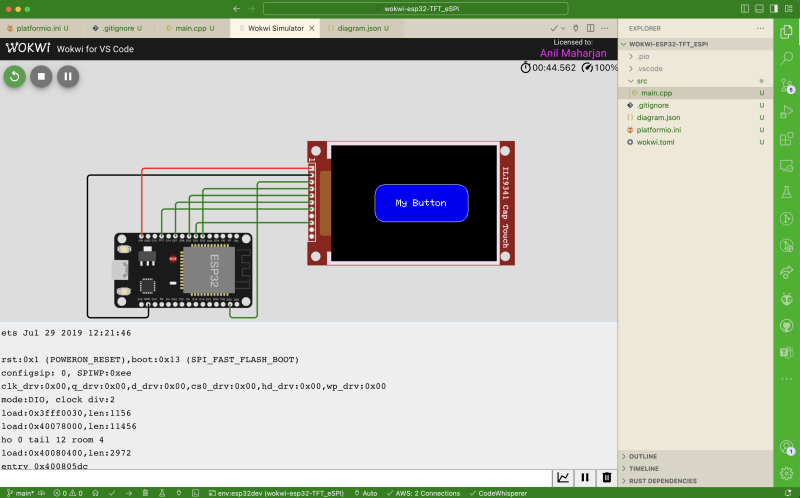
Task: Pause serial monitor output
Action: [x=585, y=478]
